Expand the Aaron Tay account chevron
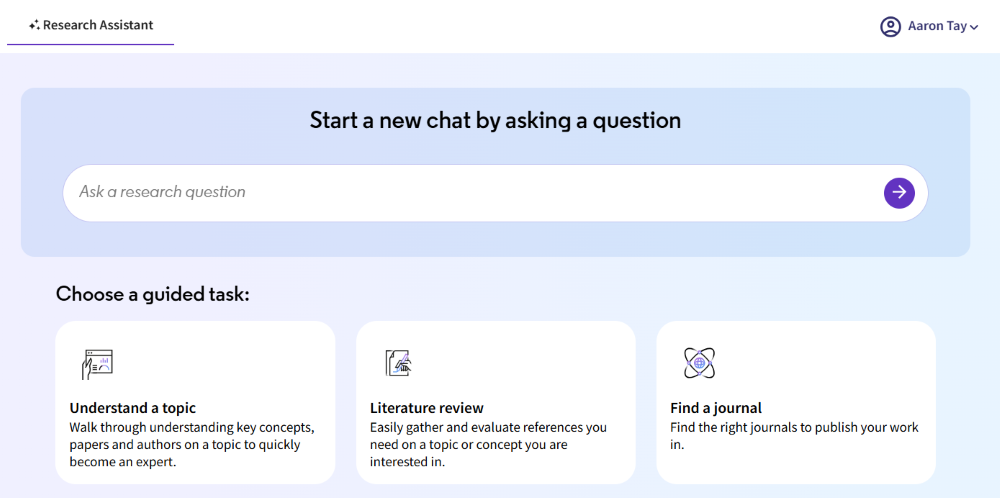The width and height of the screenshot is (1000, 498). [x=973, y=27]
